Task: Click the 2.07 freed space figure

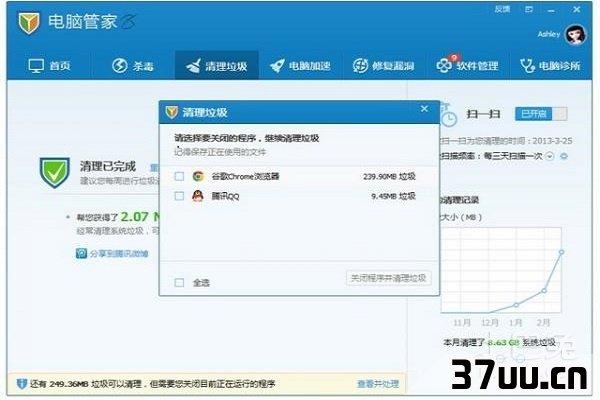Action: pyautogui.click(x=135, y=217)
